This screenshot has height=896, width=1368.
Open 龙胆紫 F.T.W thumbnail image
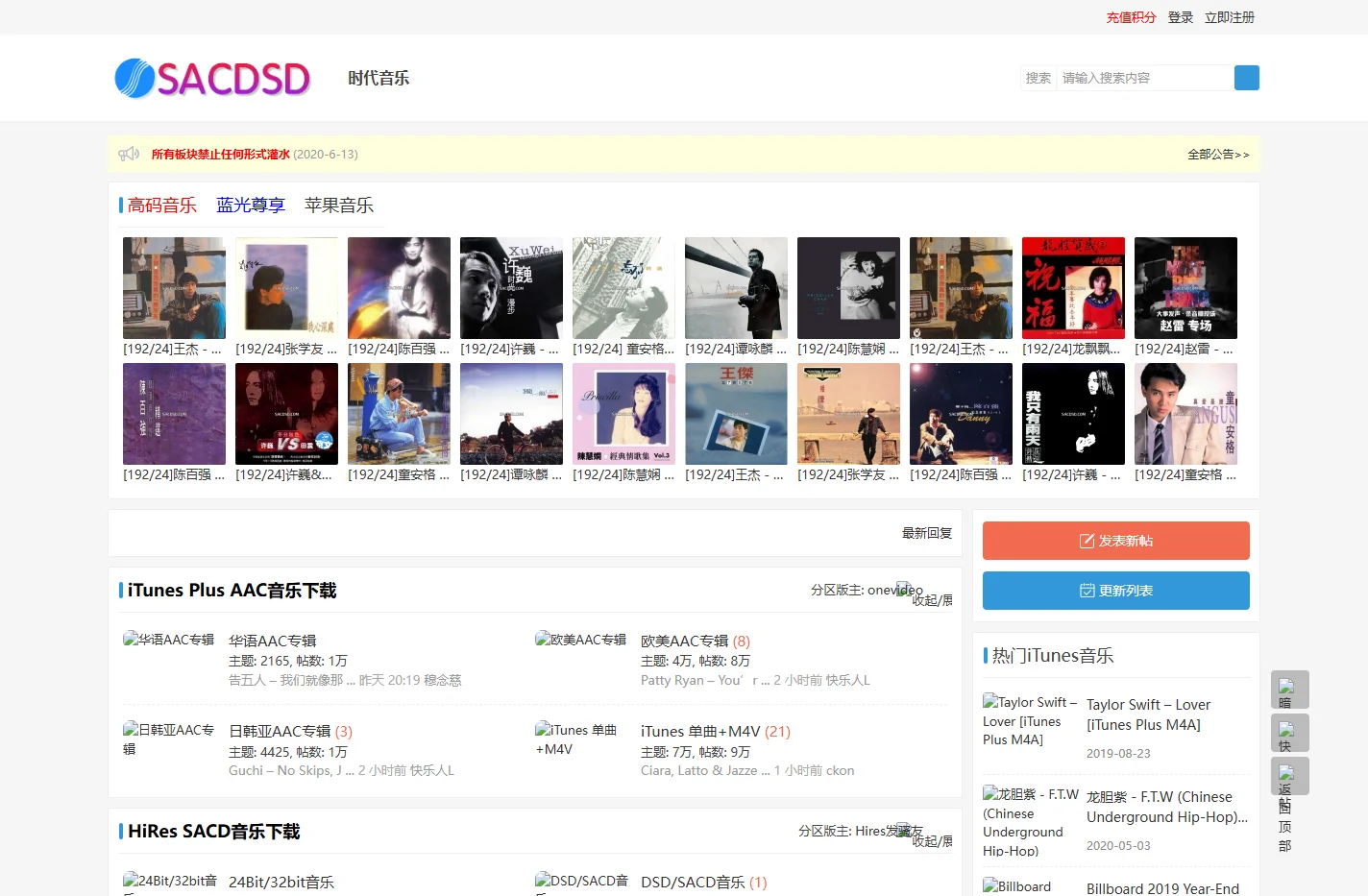click(1030, 821)
